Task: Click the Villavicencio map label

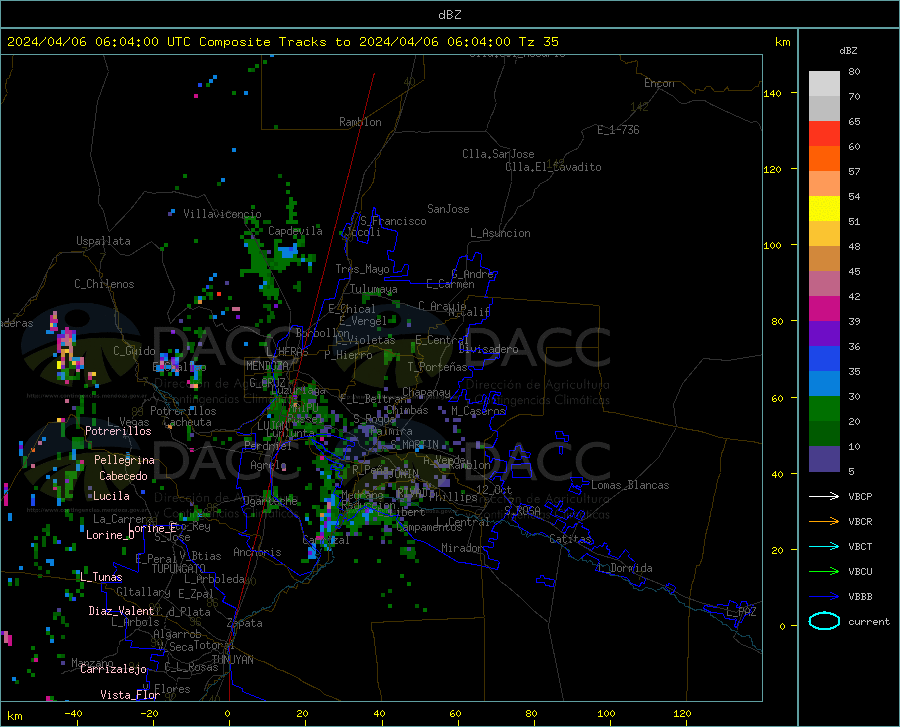Action: [222, 214]
